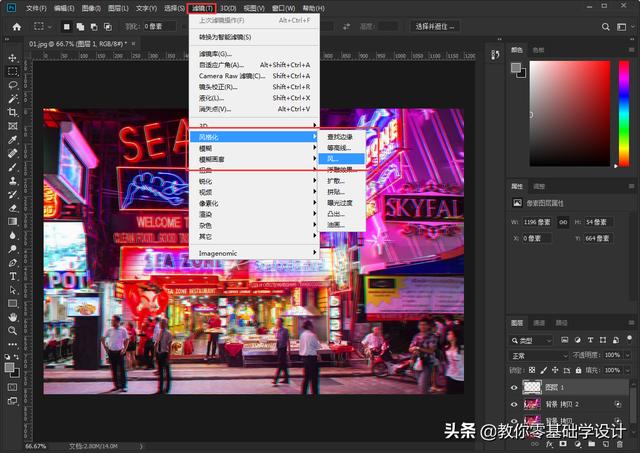Select the Pen tool

[x=13, y=262]
